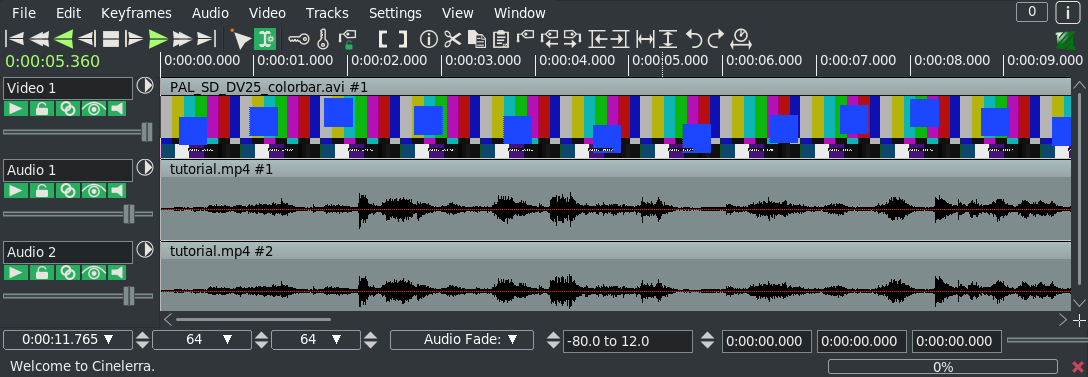The image size is (1088, 377).
Task: Click the redo arrow icon
Action: (716, 39)
